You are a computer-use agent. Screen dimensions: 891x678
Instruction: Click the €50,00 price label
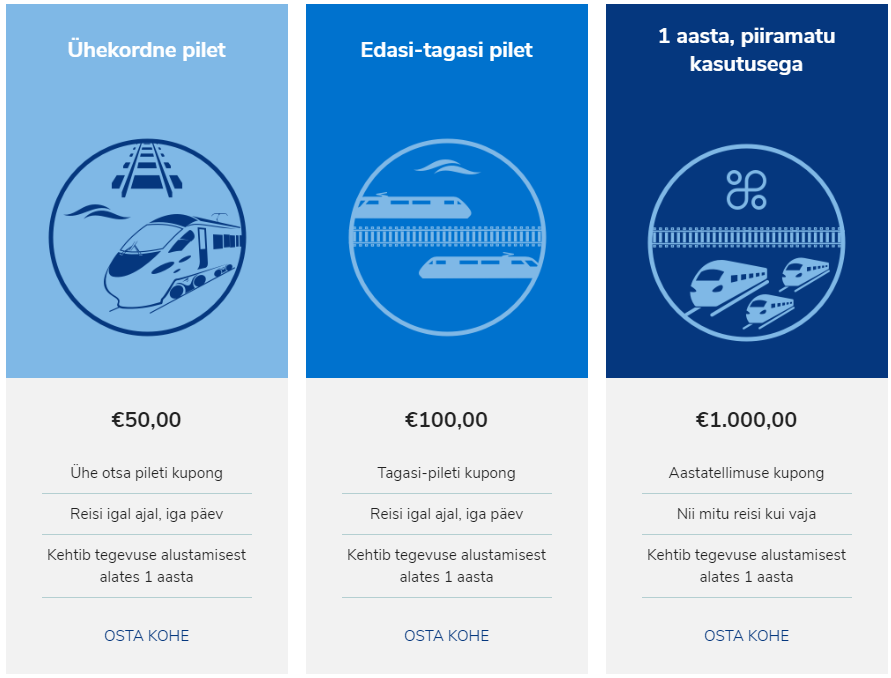coord(147,419)
